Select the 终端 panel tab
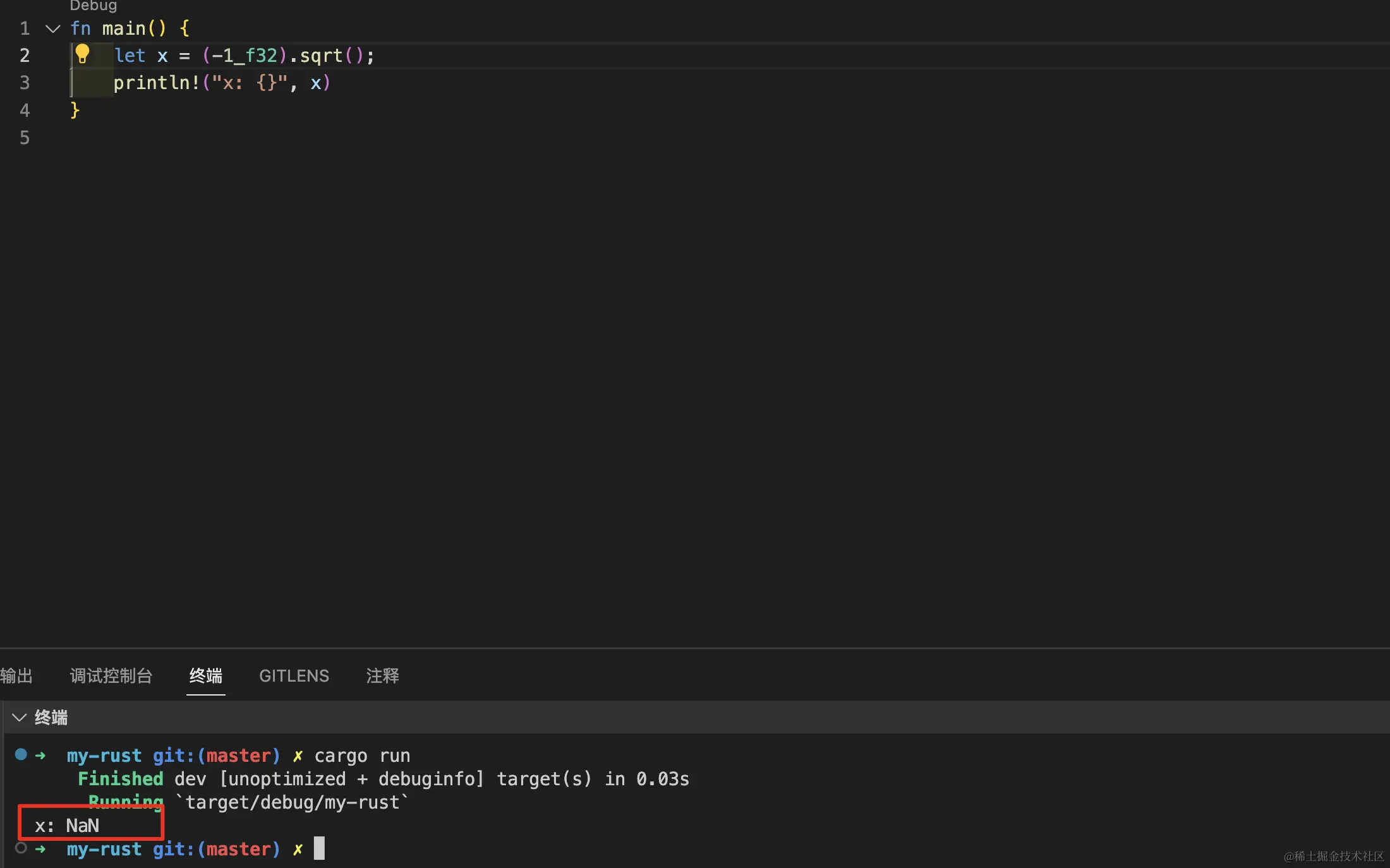The width and height of the screenshot is (1390, 868). tap(206, 676)
